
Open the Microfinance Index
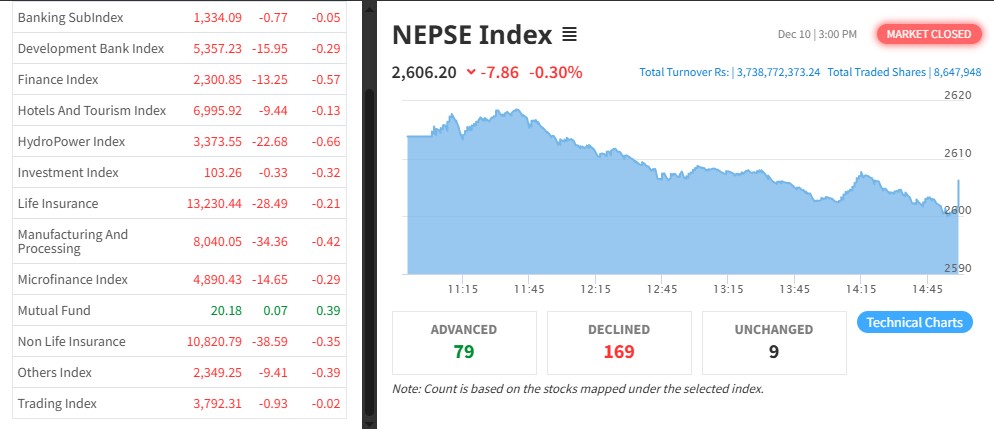click(73, 279)
